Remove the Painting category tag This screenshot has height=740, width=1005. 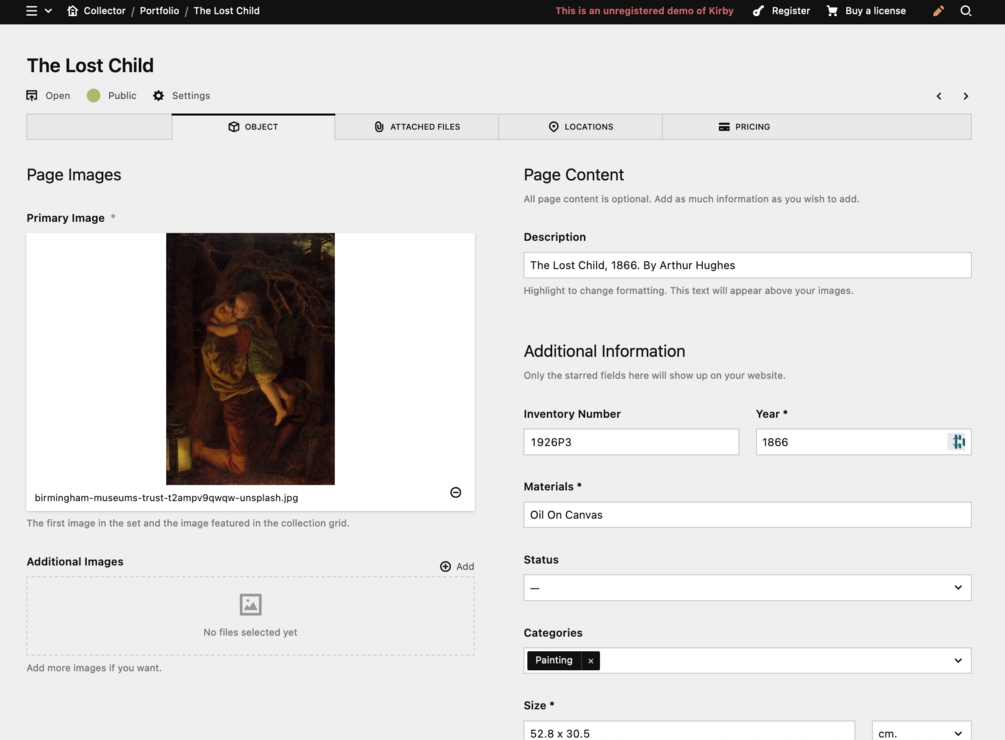pos(590,661)
